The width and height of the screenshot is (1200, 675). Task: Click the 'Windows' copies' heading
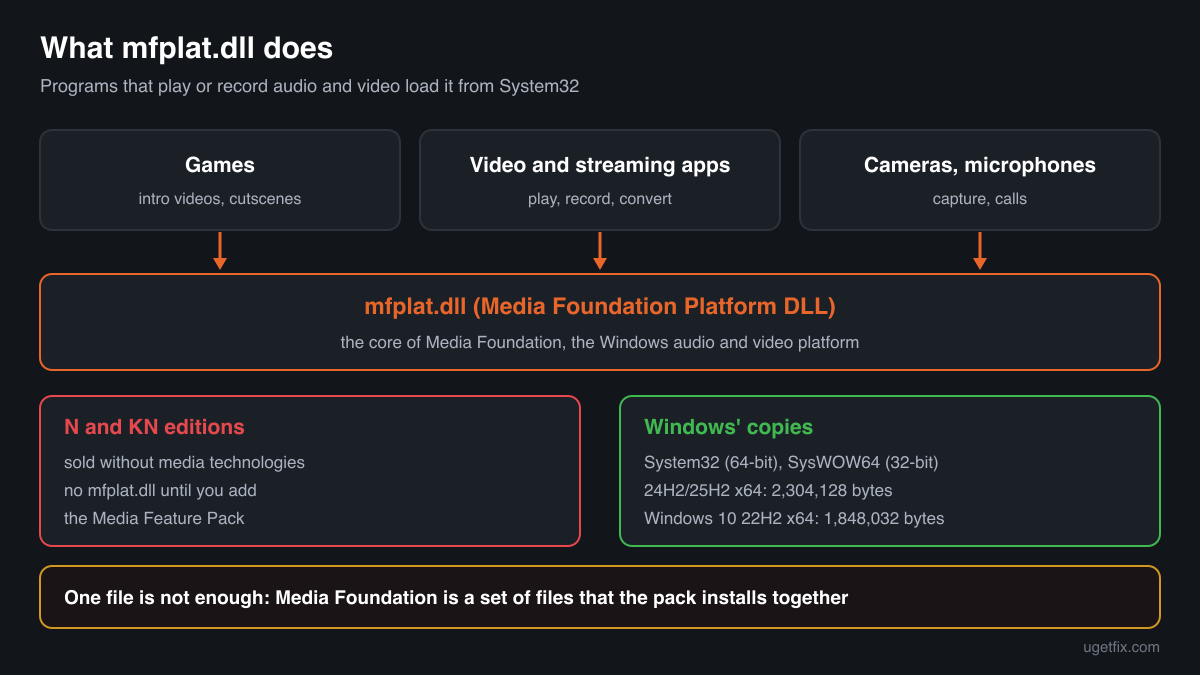(x=729, y=427)
